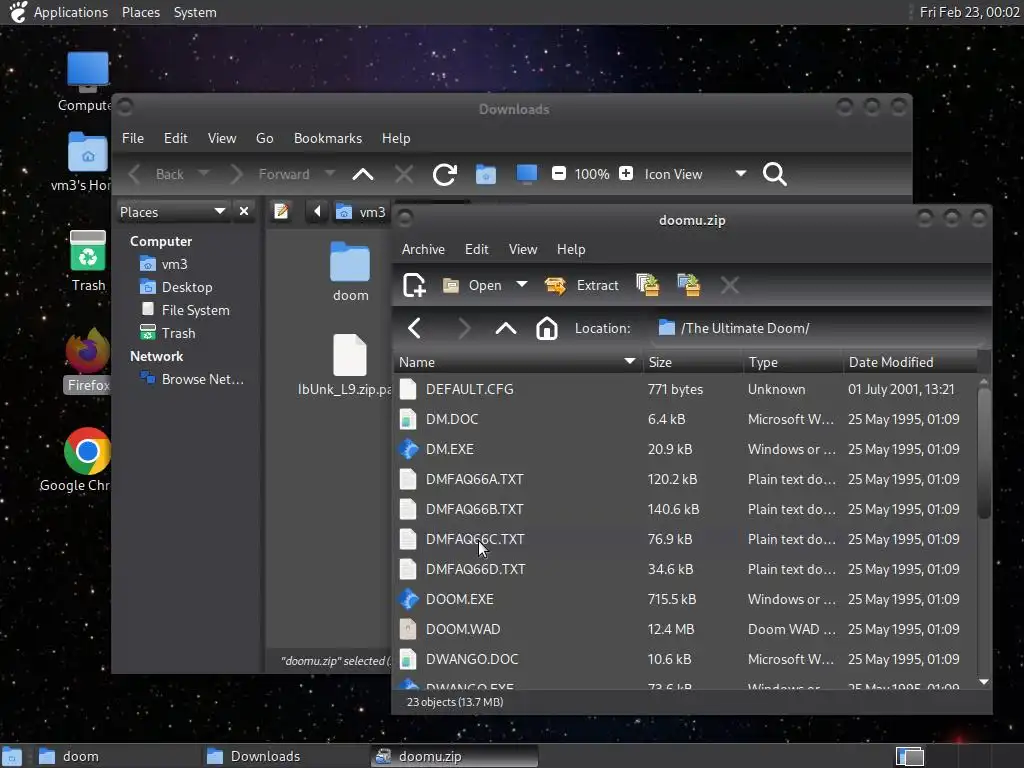Image resolution: width=1024 pixels, height=768 pixels.
Task: Sort by the Type column header
Action: click(793, 362)
